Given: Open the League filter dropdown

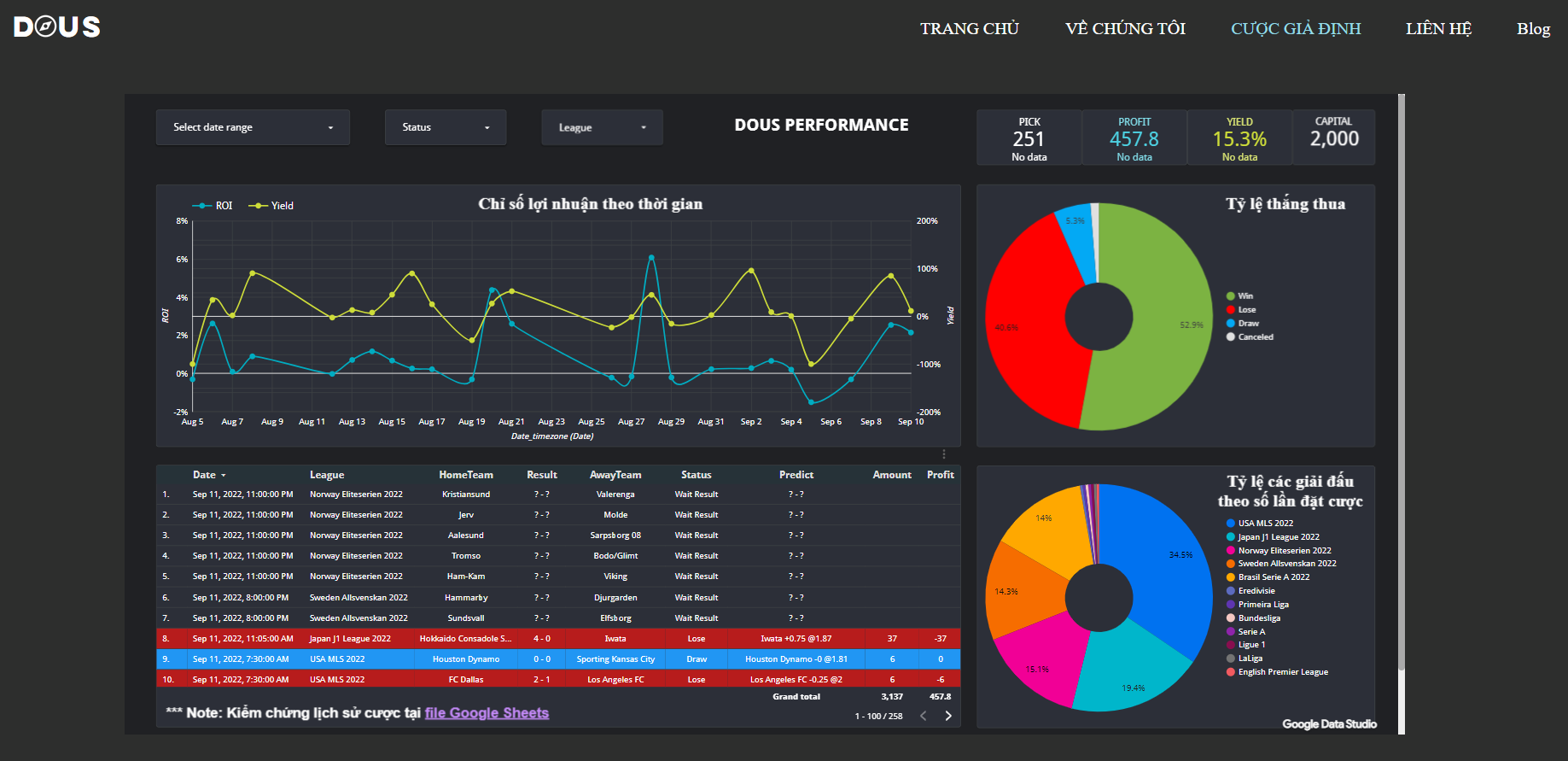Looking at the screenshot, I should click(x=602, y=128).
